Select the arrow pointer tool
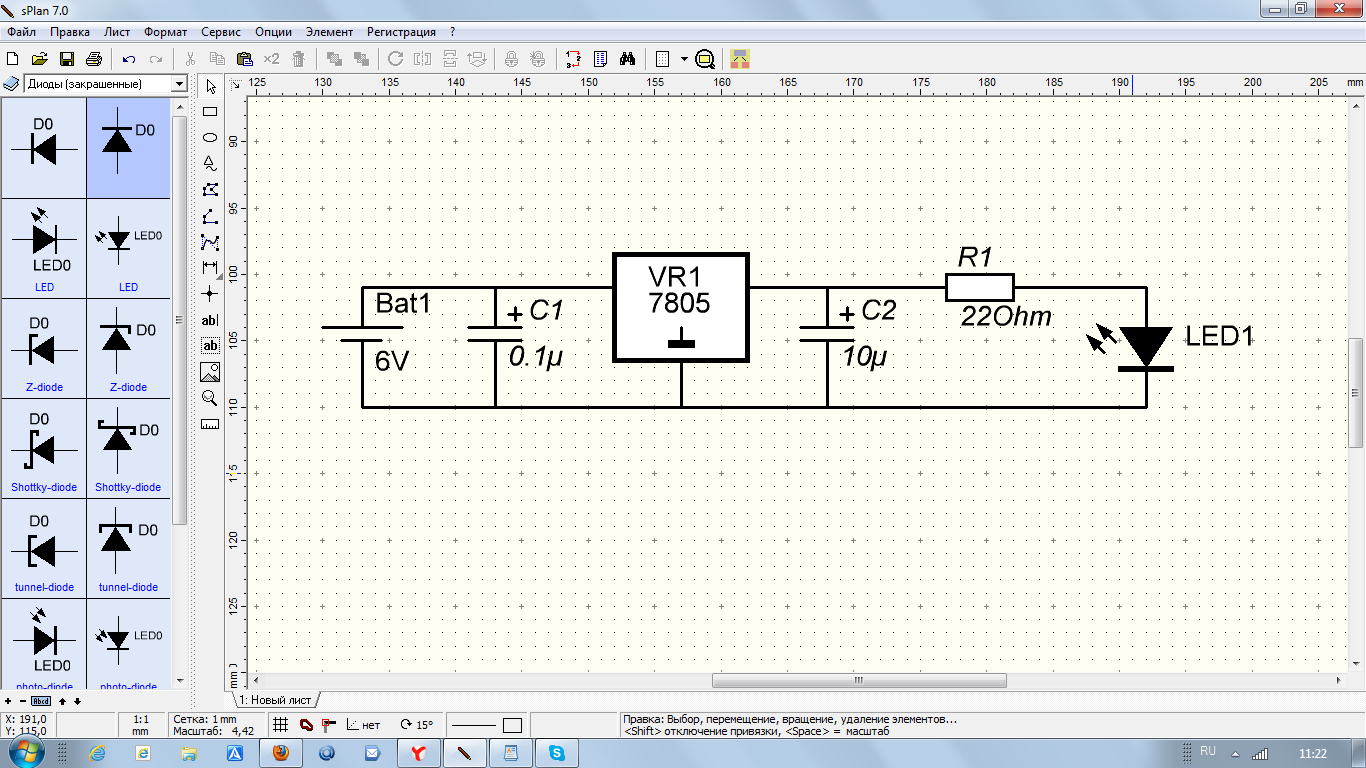Viewport: 1366px width, 768px height. pos(210,87)
